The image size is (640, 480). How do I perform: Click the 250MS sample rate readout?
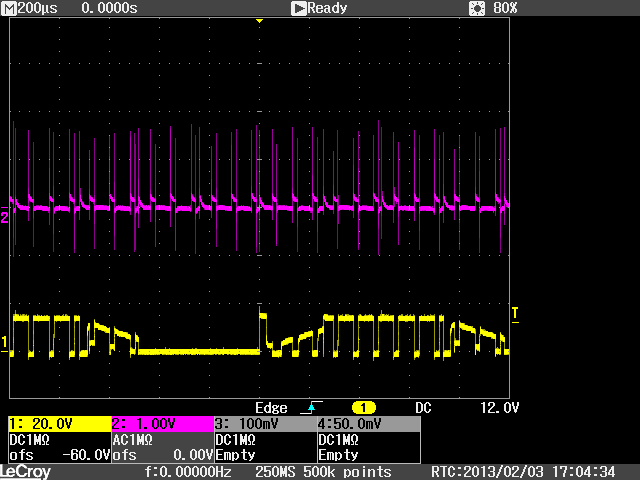pos(275,472)
